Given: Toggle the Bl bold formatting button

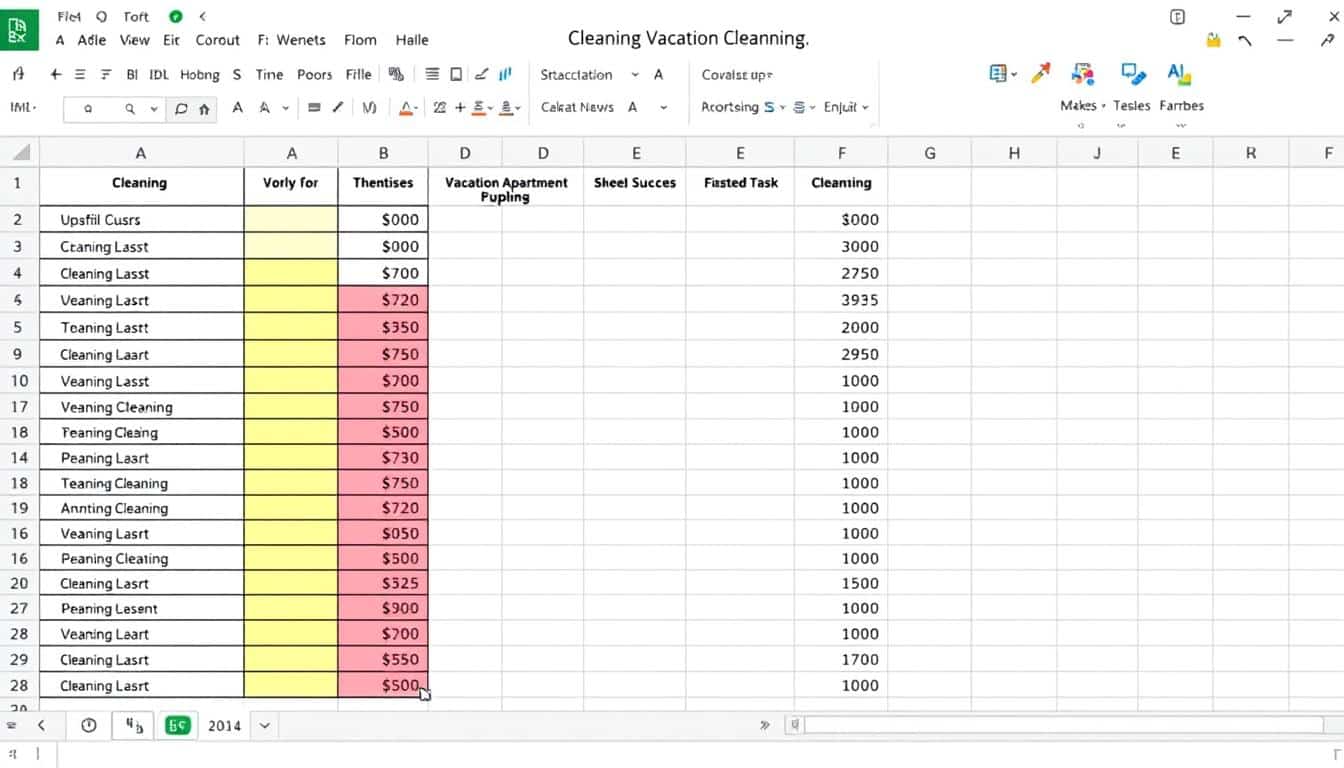Looking at the screenshot, I should click(132, 74).
